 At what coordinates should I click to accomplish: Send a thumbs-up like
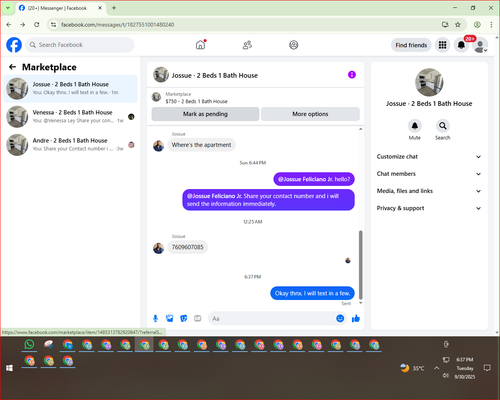point(356,319)
